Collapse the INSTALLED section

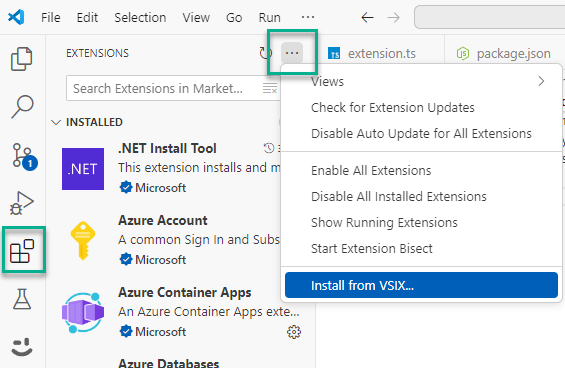56,123
